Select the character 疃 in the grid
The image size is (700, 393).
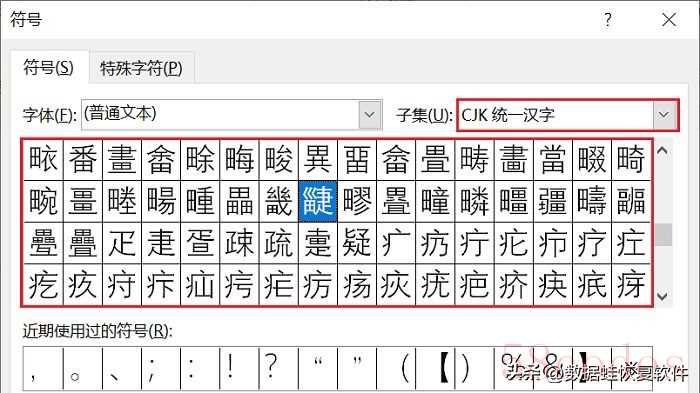coord(435,201)
